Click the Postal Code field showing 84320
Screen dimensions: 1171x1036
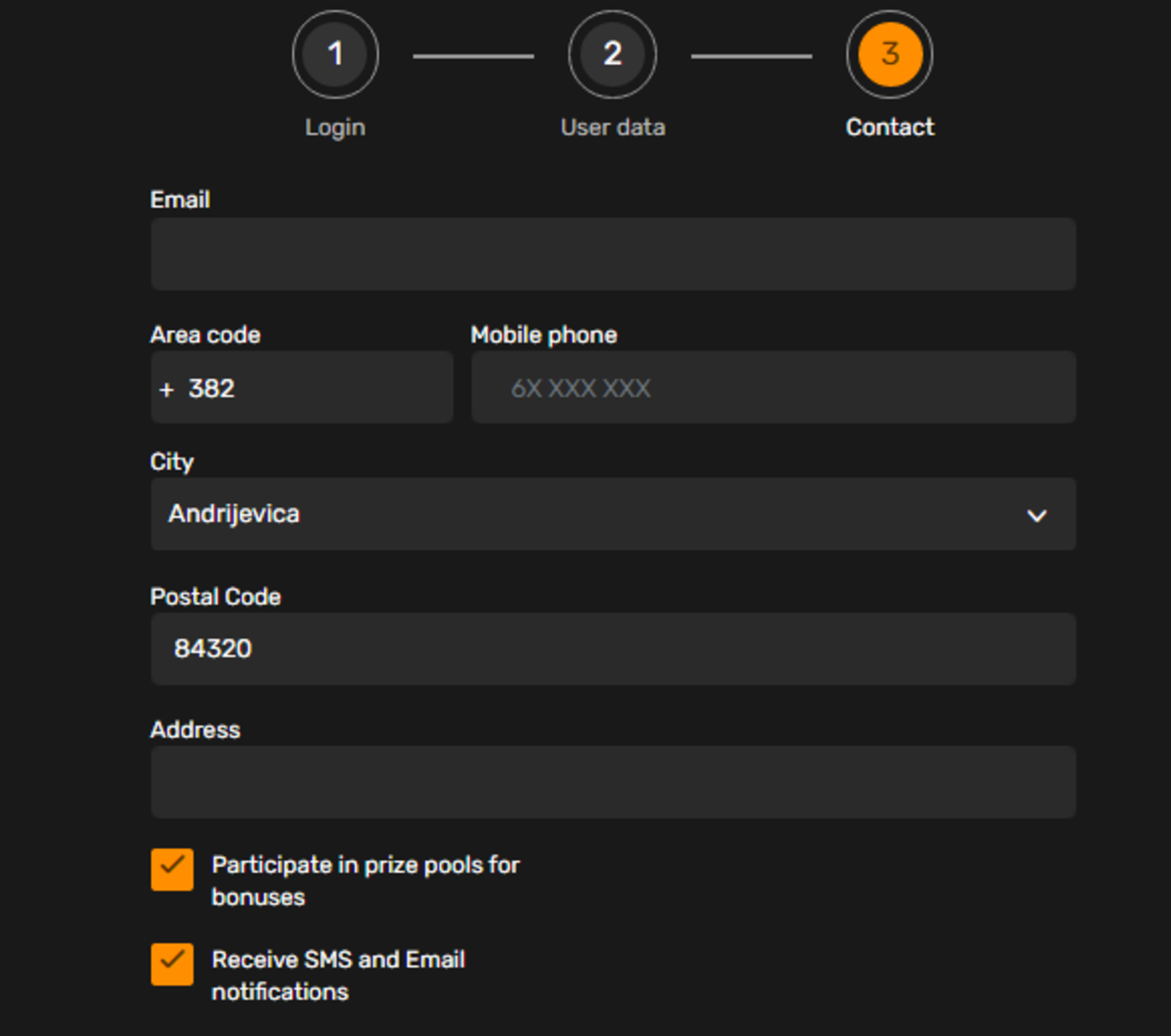click(x=612, y=648)
